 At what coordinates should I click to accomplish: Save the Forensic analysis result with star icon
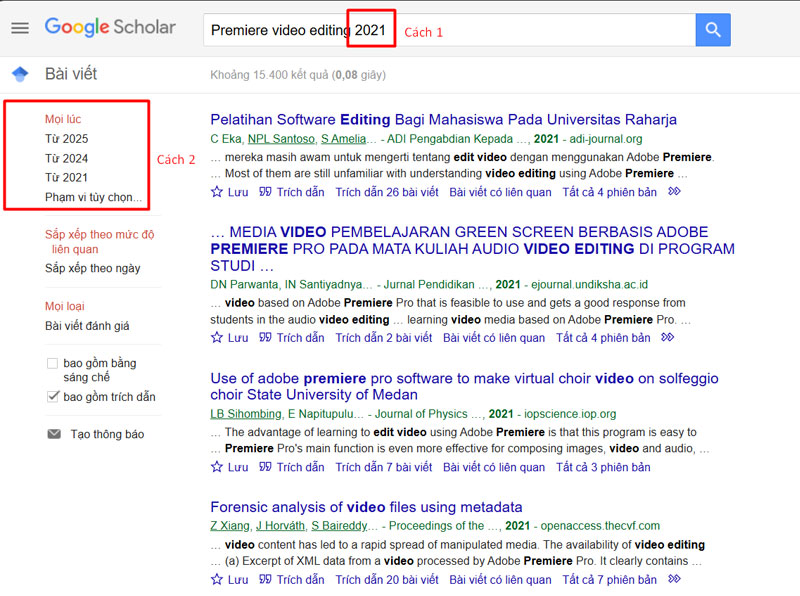point(217,580)
